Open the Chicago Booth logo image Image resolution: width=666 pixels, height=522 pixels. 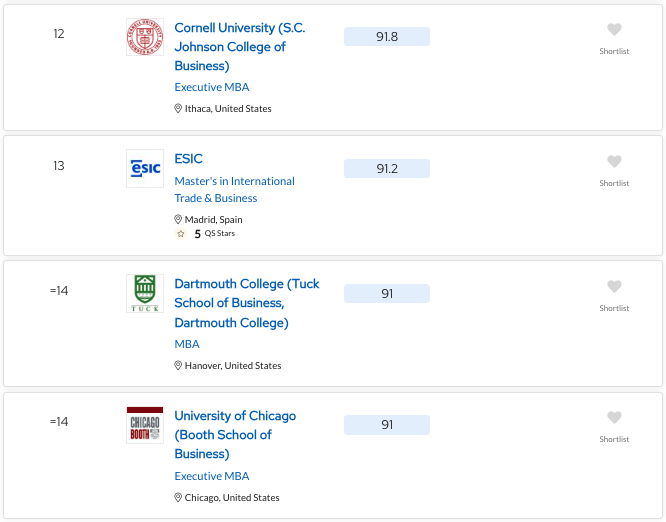(145, 425)
